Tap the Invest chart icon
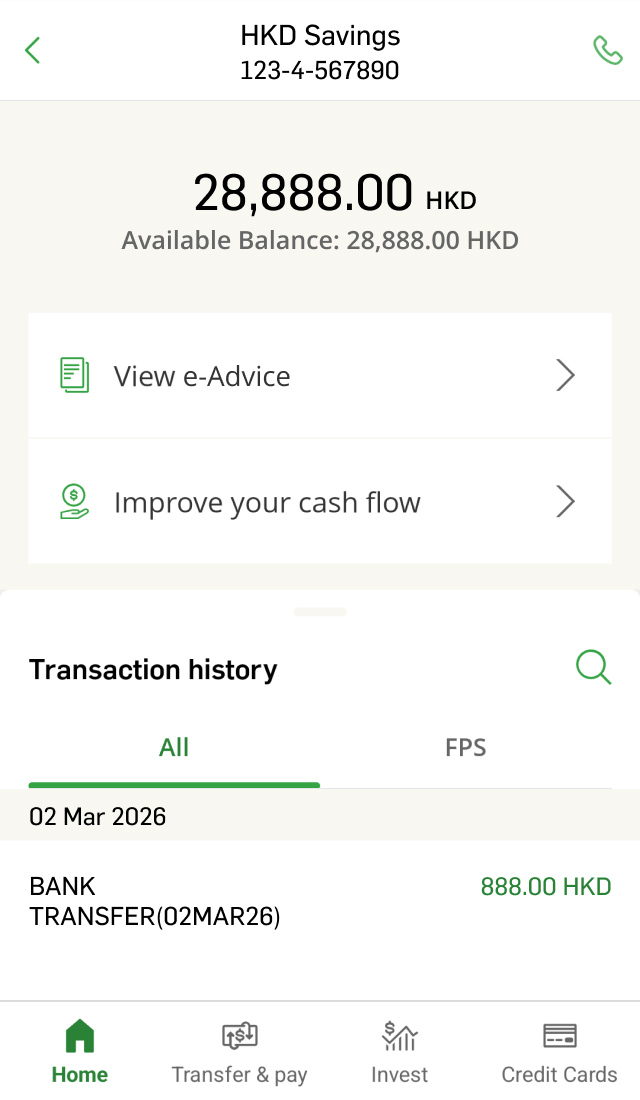 (399, 1037)
